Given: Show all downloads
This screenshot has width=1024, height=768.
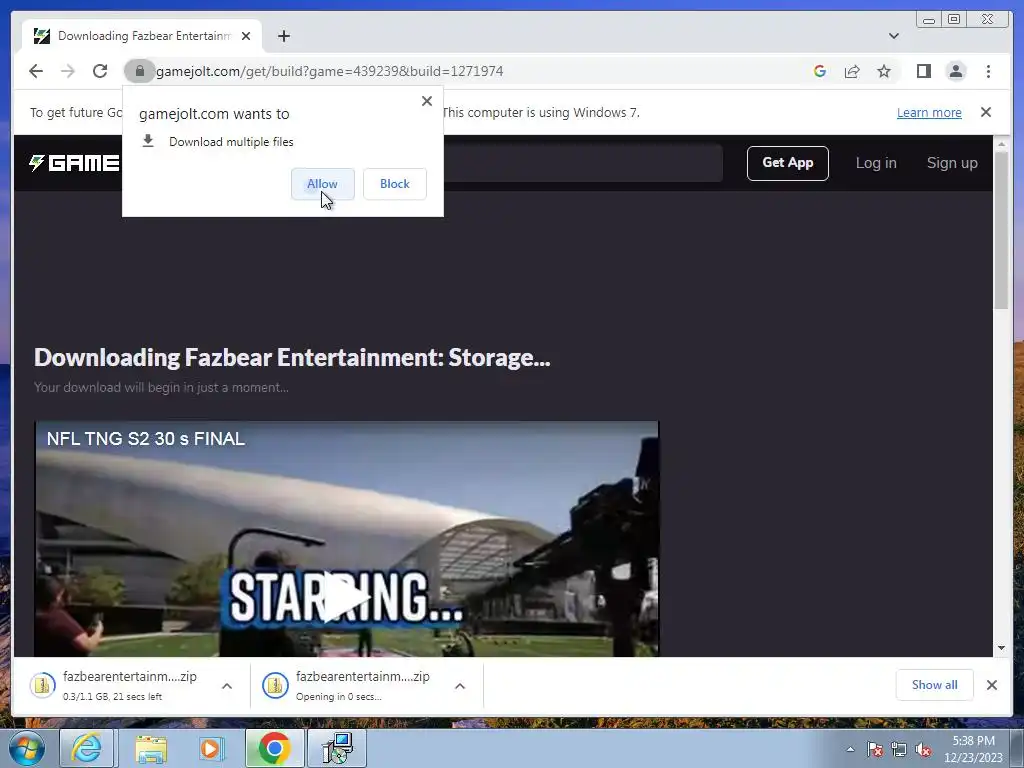Looking at the screenshot, I should [x=935, y=685].
